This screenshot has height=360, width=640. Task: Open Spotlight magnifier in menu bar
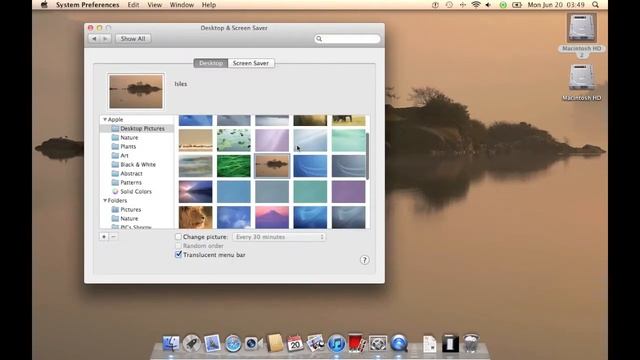click(596, 5)
